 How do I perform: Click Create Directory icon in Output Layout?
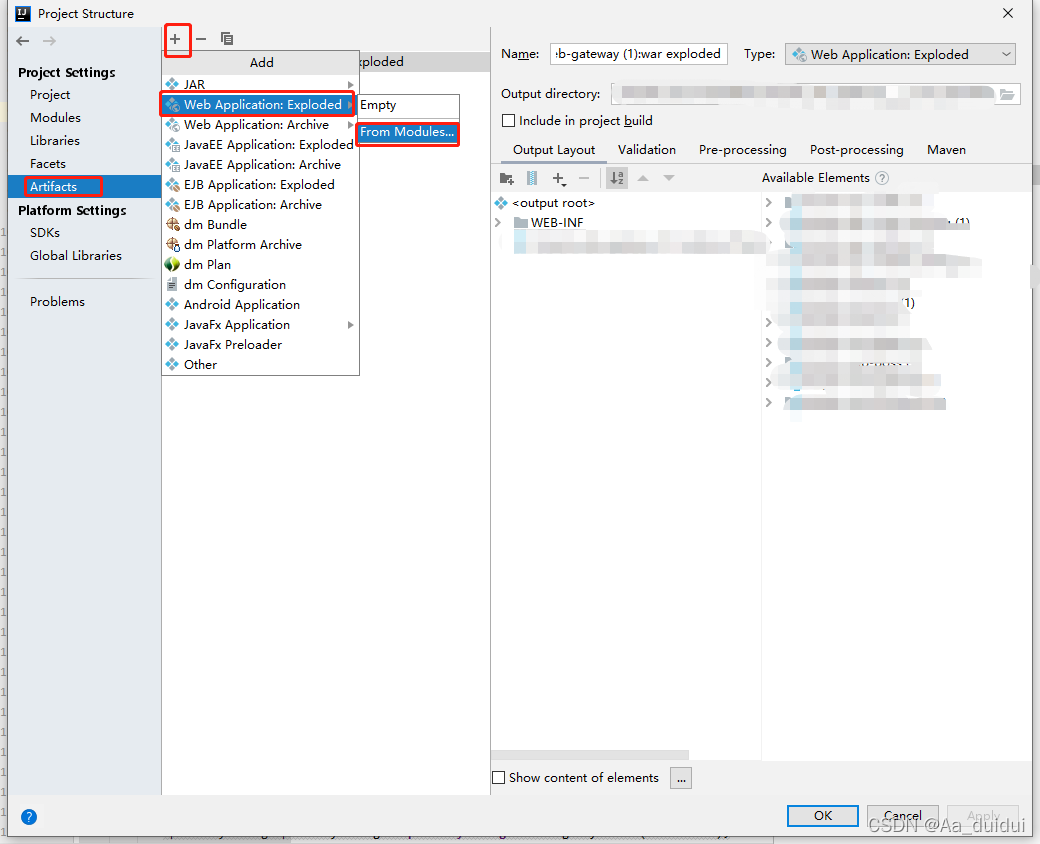pyautogui.click(x=507, y=178)
